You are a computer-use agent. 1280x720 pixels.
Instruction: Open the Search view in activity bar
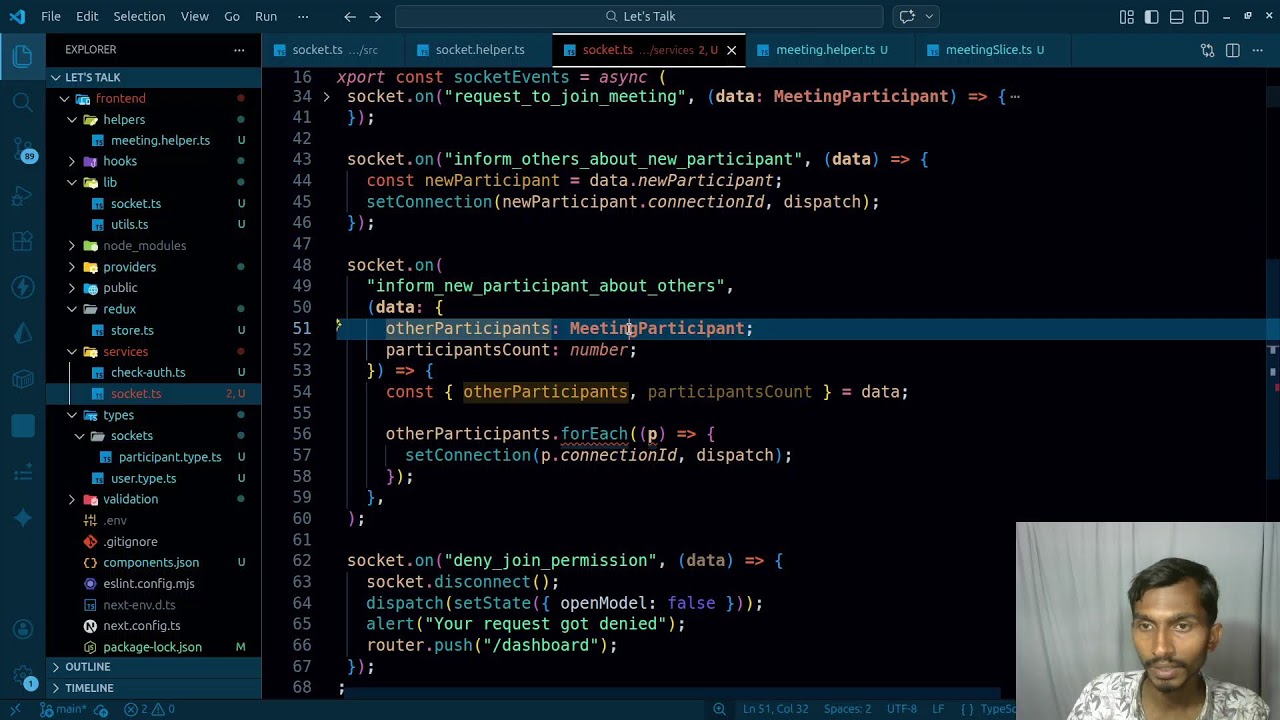[22, 103]
